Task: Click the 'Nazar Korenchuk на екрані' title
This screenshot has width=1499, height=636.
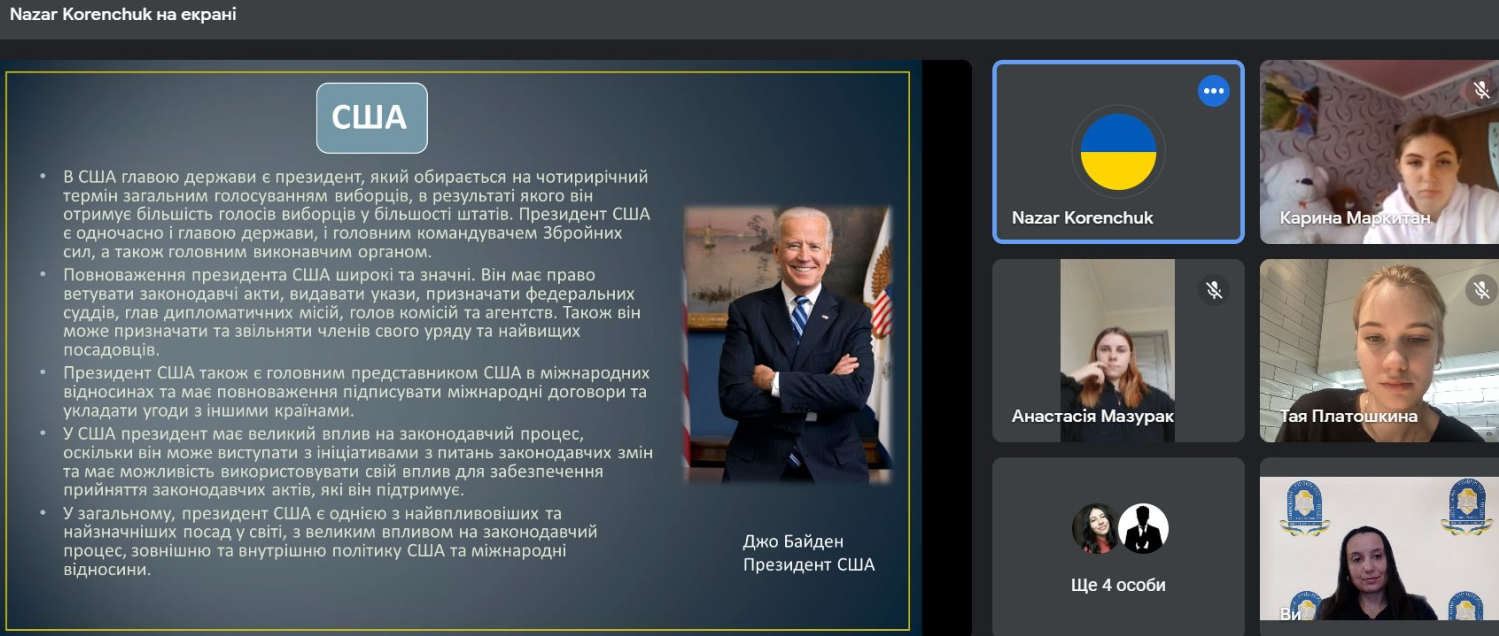Action: coord(123,16)
